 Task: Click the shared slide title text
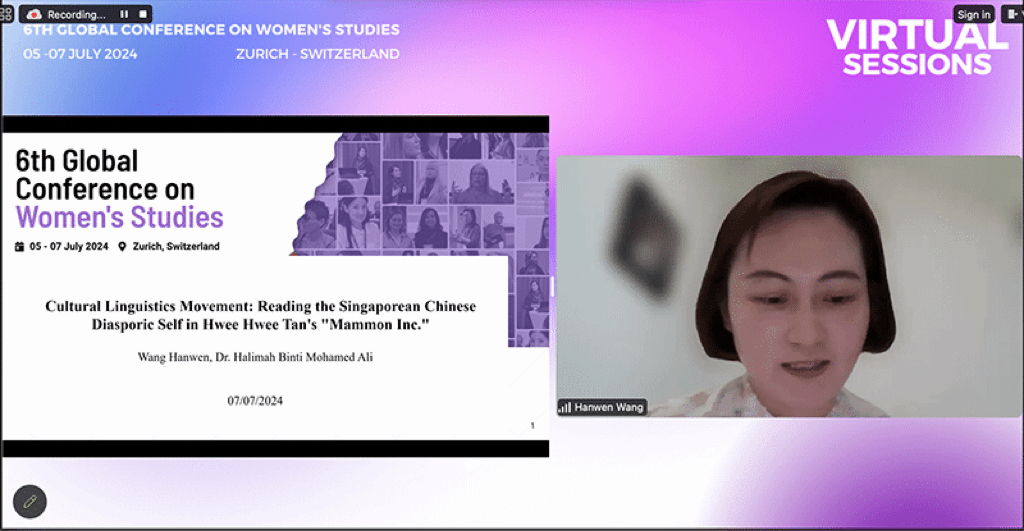point(260,314)
